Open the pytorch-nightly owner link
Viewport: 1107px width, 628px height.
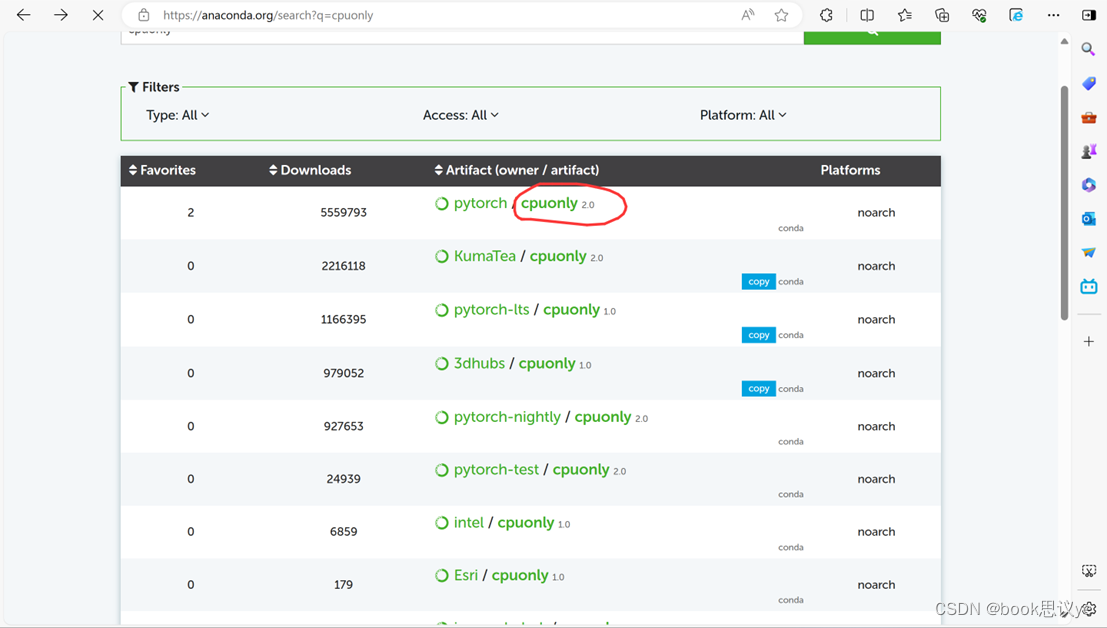click(x=507, y=417)
